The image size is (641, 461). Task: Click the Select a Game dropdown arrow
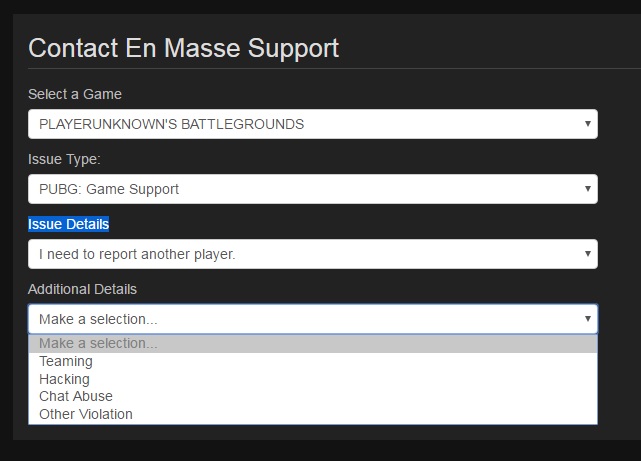coord(587,124)
